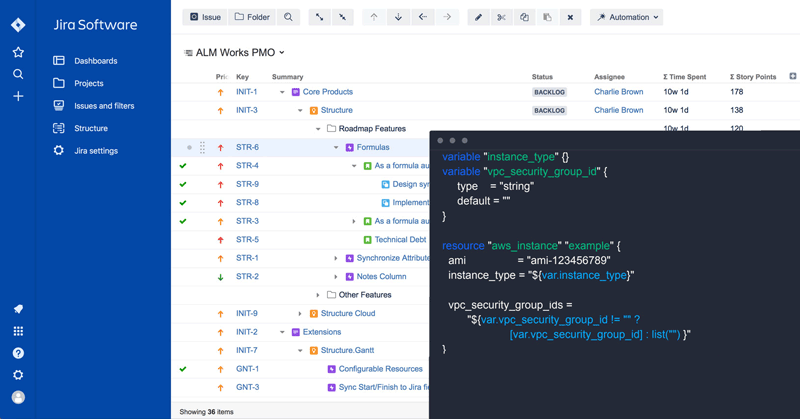Click the BACKLOG status on INIT-3 row
Screen dimensions: 800x419
(x=549, y=110)
